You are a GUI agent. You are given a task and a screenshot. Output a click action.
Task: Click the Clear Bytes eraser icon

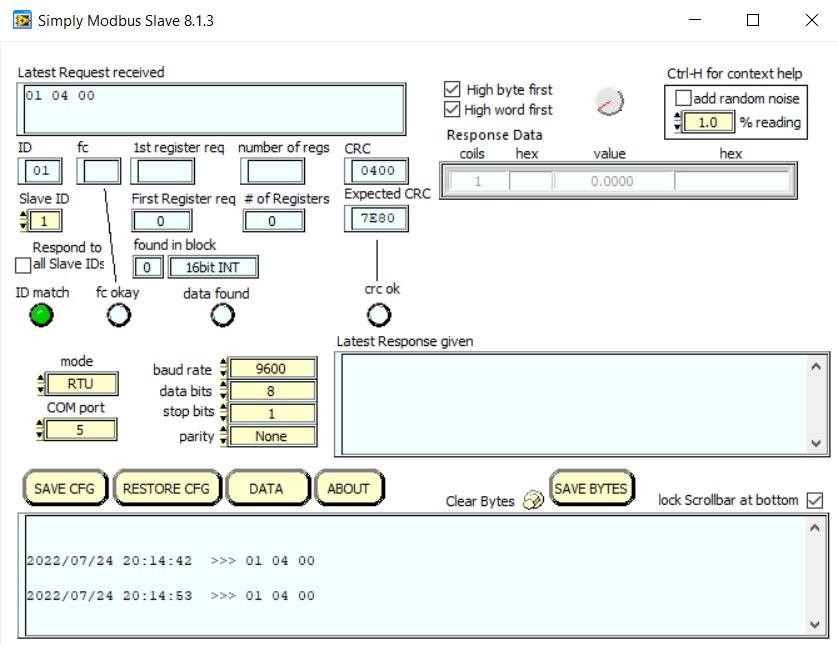533,500
